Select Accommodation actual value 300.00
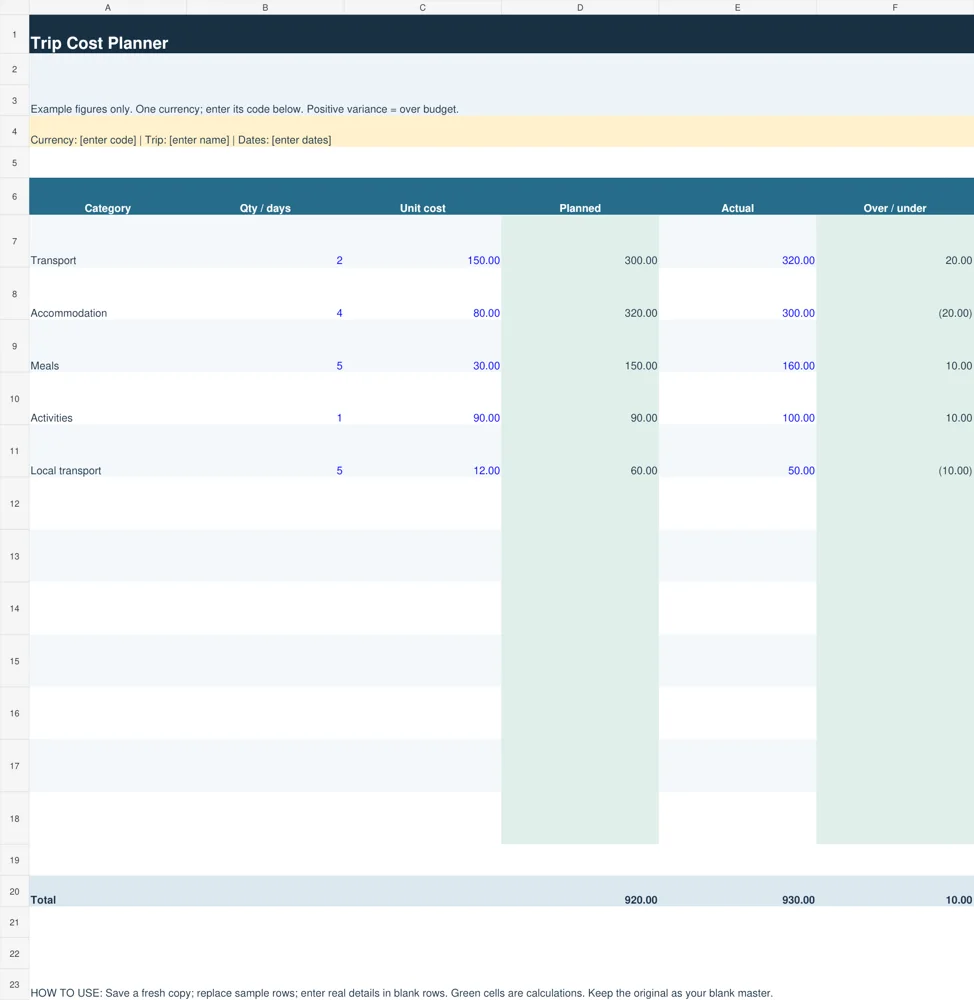974x1000 pixels. (737, 294)
